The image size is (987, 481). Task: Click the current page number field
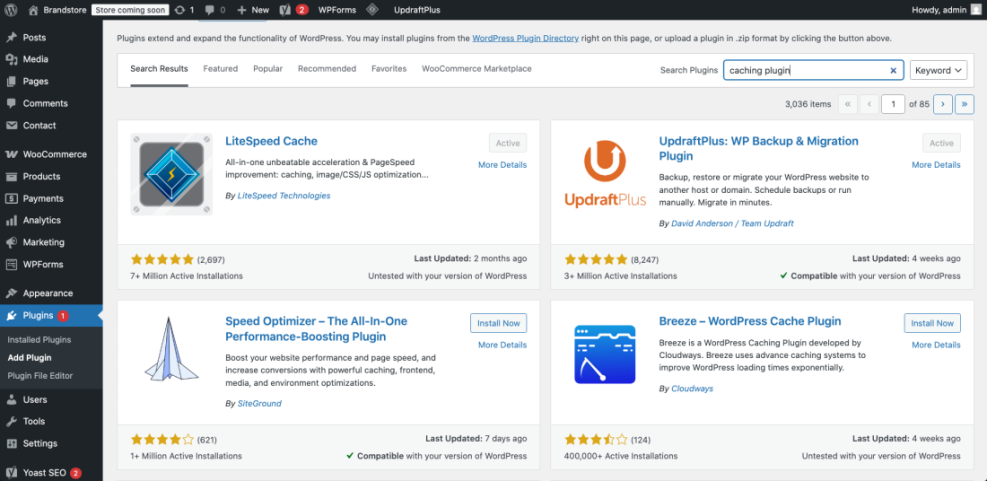coord(893,104)
